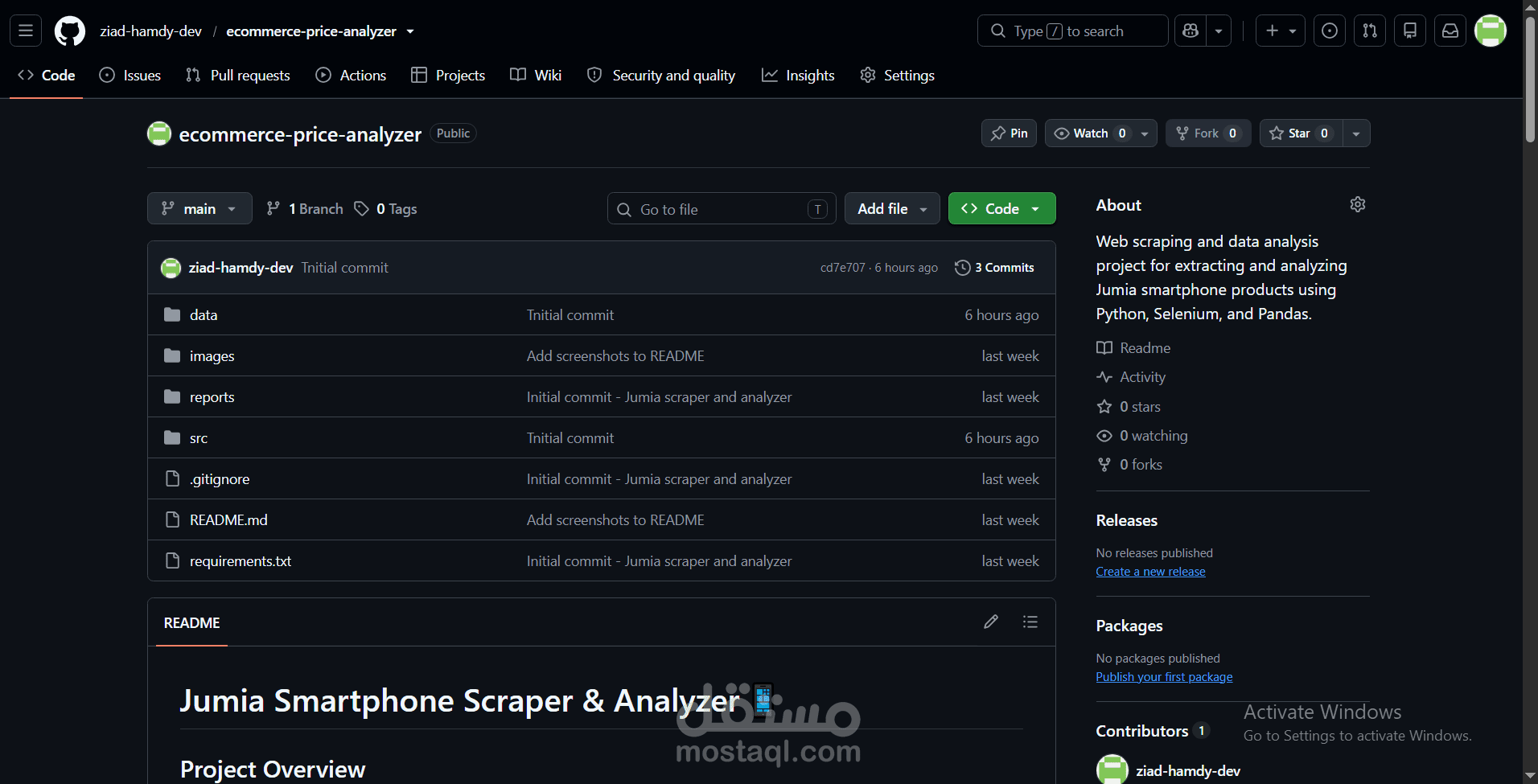Expand the main branch selector
This screenshot has width=1538, height=784.
[199, 209]
